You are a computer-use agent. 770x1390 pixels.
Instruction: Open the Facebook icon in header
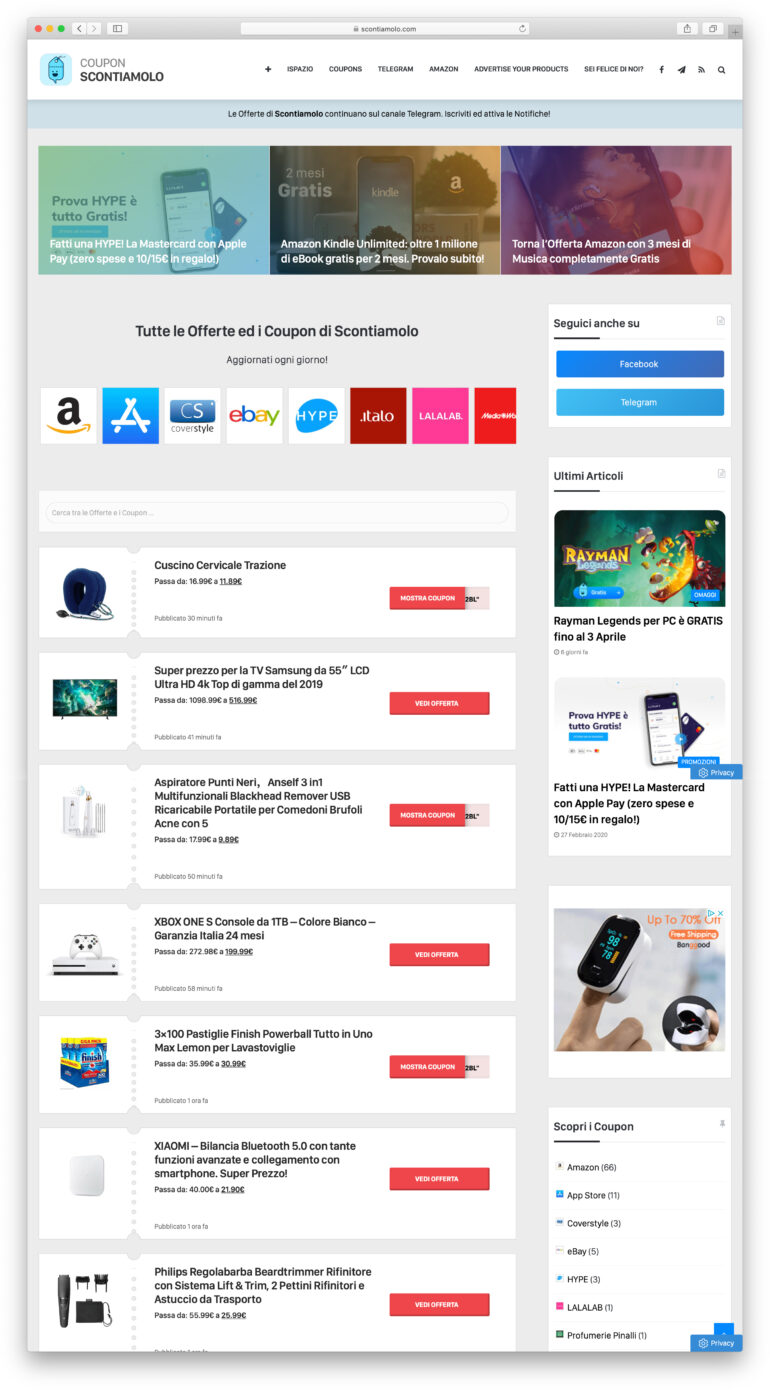(x=661, y=70)
